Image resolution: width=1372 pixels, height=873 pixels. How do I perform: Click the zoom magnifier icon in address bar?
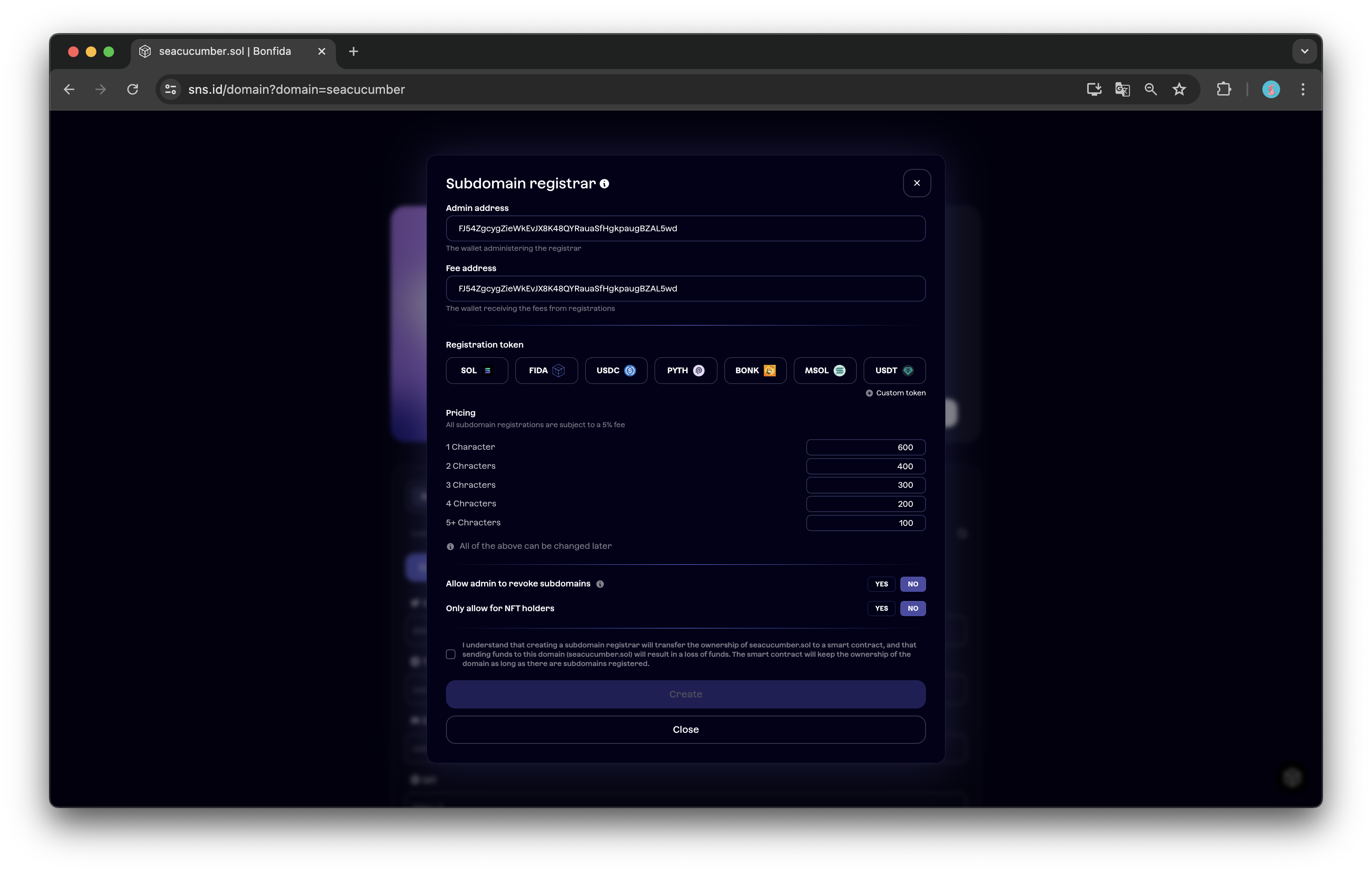point(1151,89)
